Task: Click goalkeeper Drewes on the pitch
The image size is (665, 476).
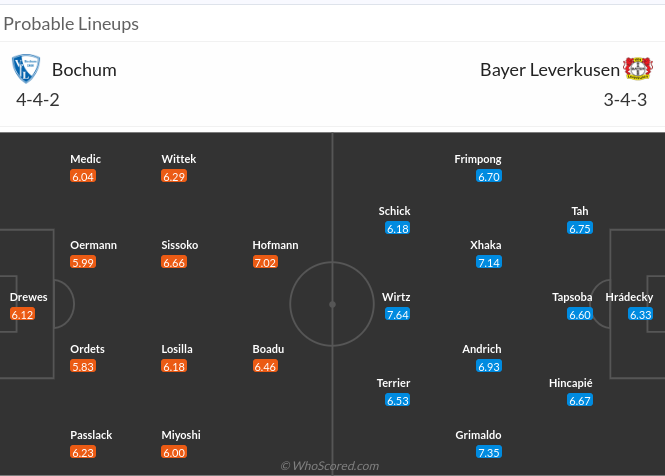Action: (x=28, y=297)
